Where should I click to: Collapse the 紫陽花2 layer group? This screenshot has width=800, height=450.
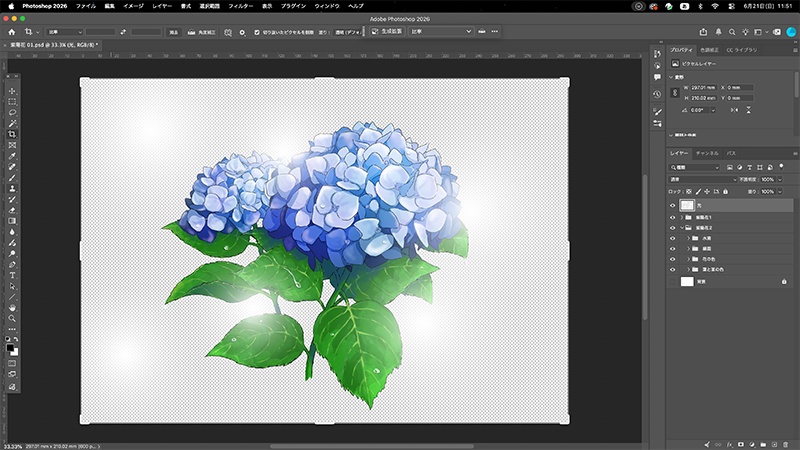[x=682, y=228]
